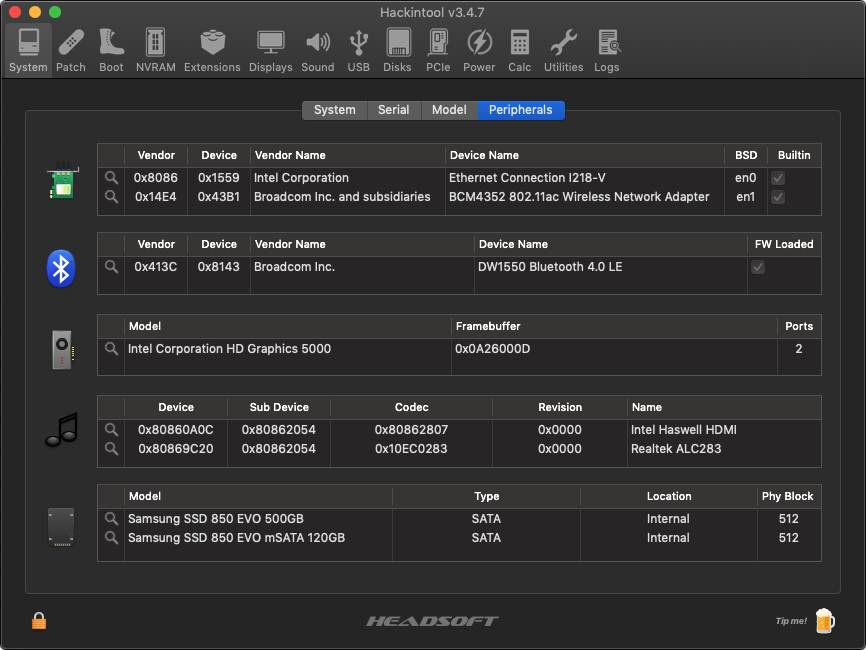
Task: Click the FW Loaded column header
Action: tap(784, 244)
